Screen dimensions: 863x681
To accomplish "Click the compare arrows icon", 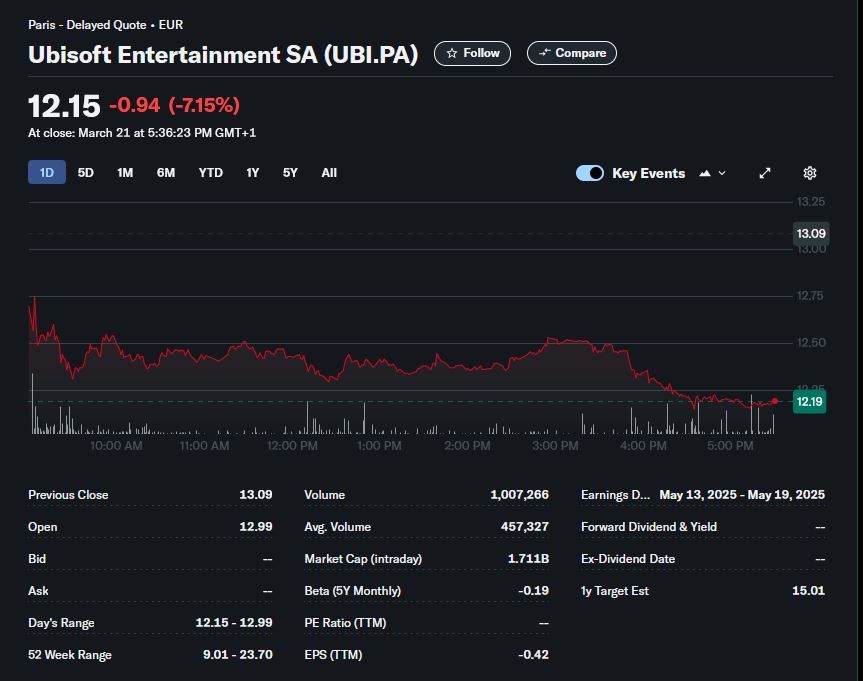I will pos(544,53).
